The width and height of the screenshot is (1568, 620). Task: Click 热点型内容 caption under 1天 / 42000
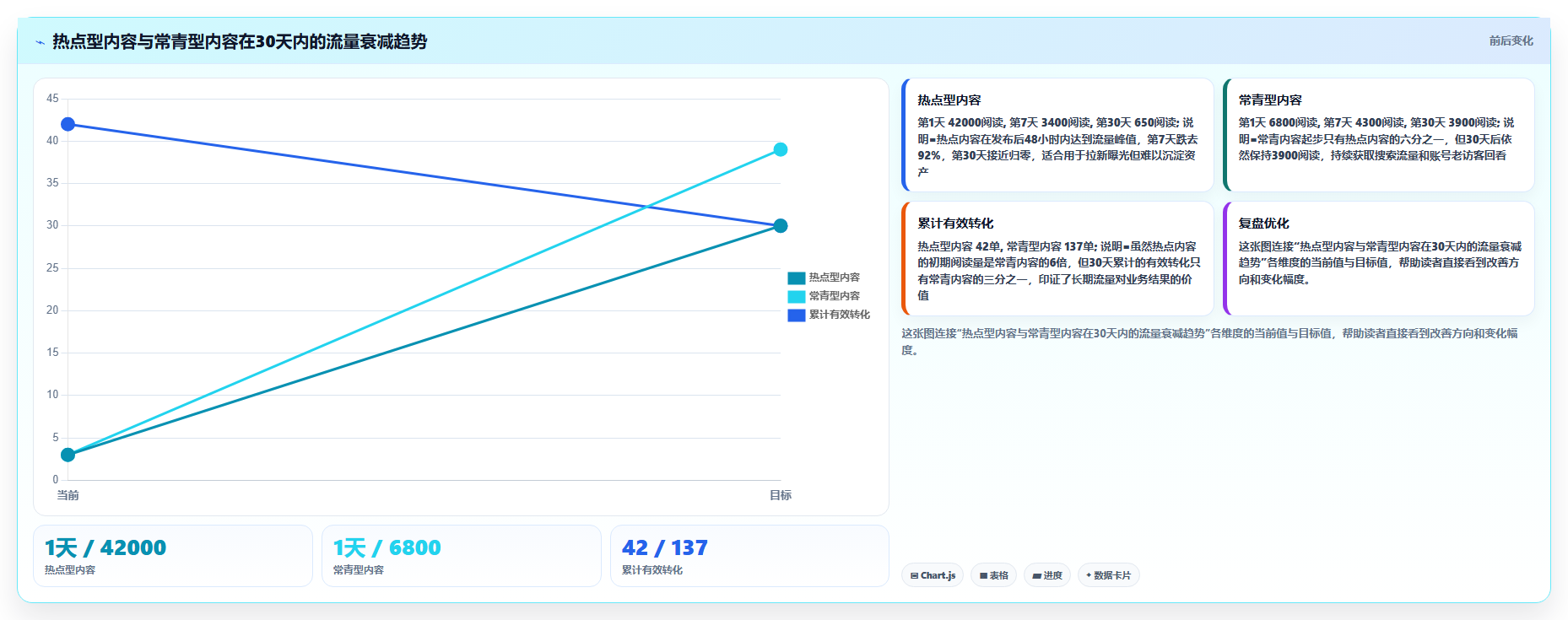(x=70, y=570)
